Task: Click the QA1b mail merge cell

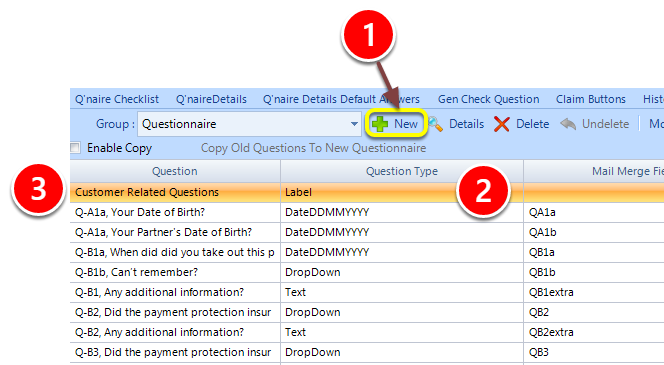Action: (x=594, y=232)
